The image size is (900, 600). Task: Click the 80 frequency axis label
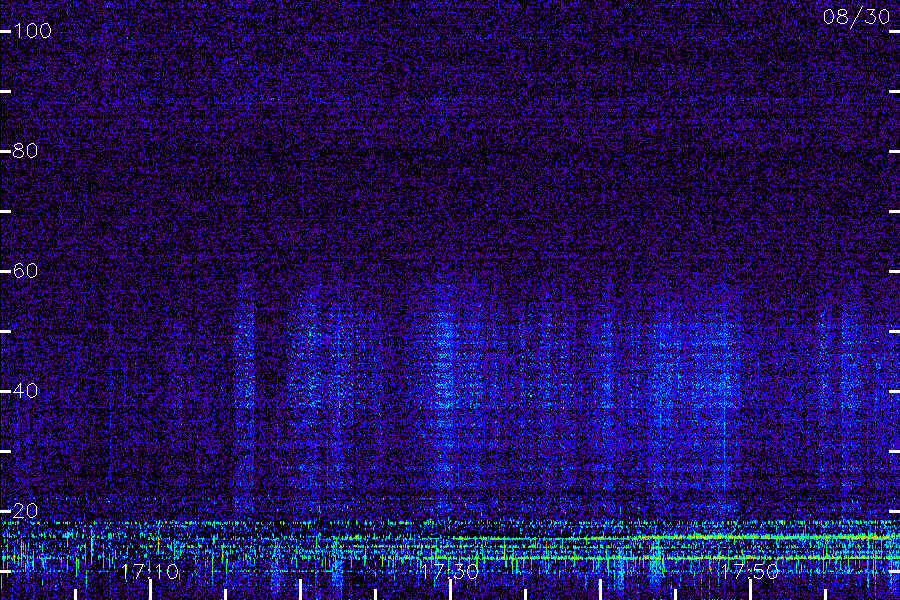coord(25,150)
